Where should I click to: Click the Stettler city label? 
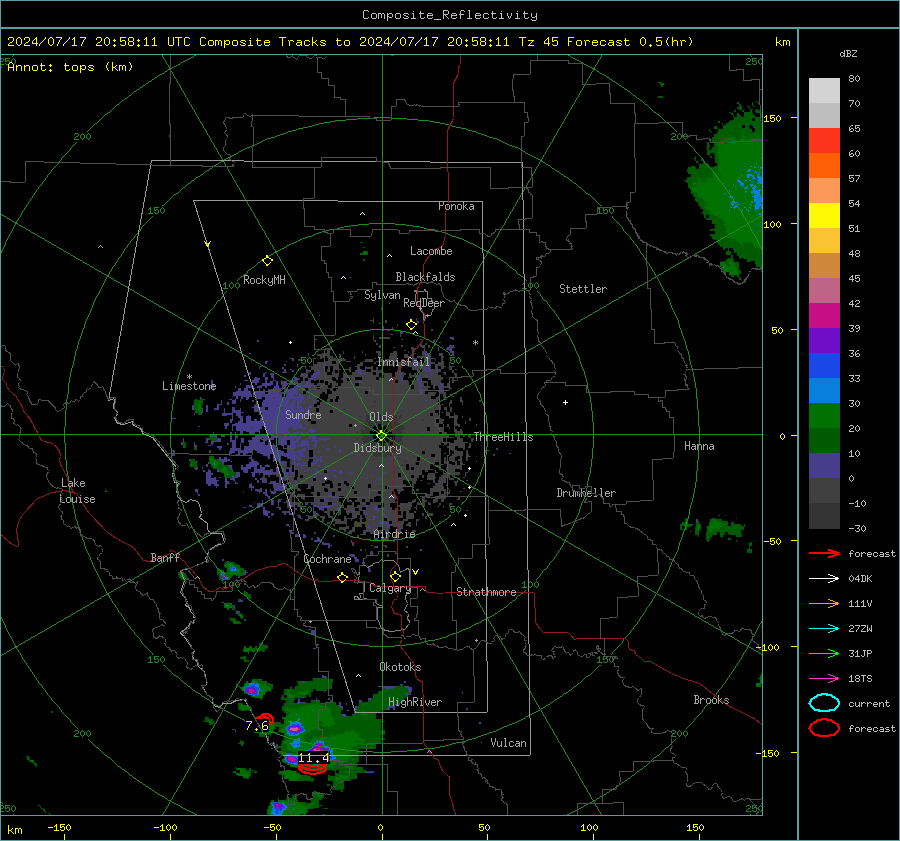(583, 289)
